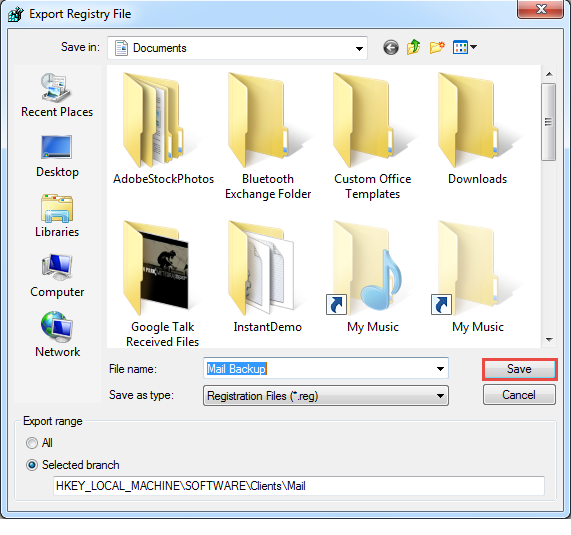This screenshot has height=535, width=571.
Task: Click the Save button
Action: tap(519, 369)
